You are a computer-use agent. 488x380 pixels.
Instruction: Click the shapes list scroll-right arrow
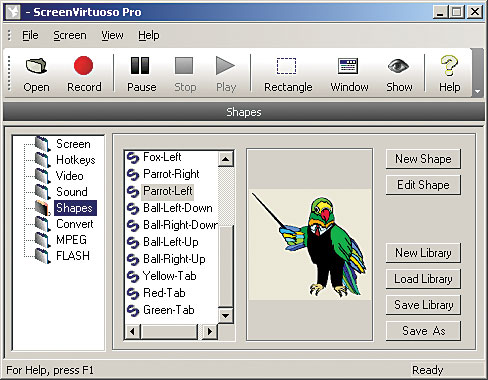[x=210, y=332]
